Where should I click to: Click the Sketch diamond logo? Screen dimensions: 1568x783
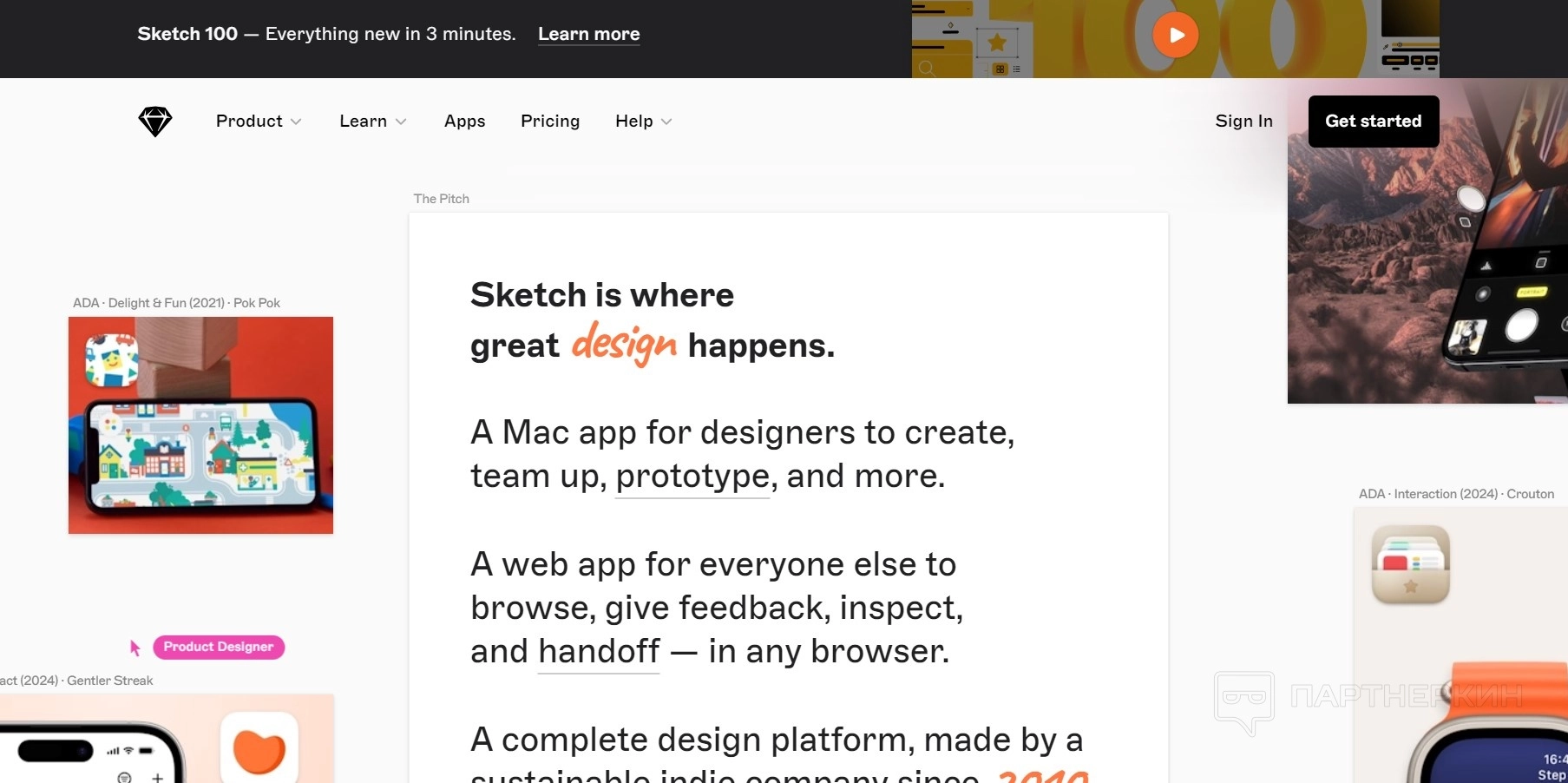(x=155, y=122)
